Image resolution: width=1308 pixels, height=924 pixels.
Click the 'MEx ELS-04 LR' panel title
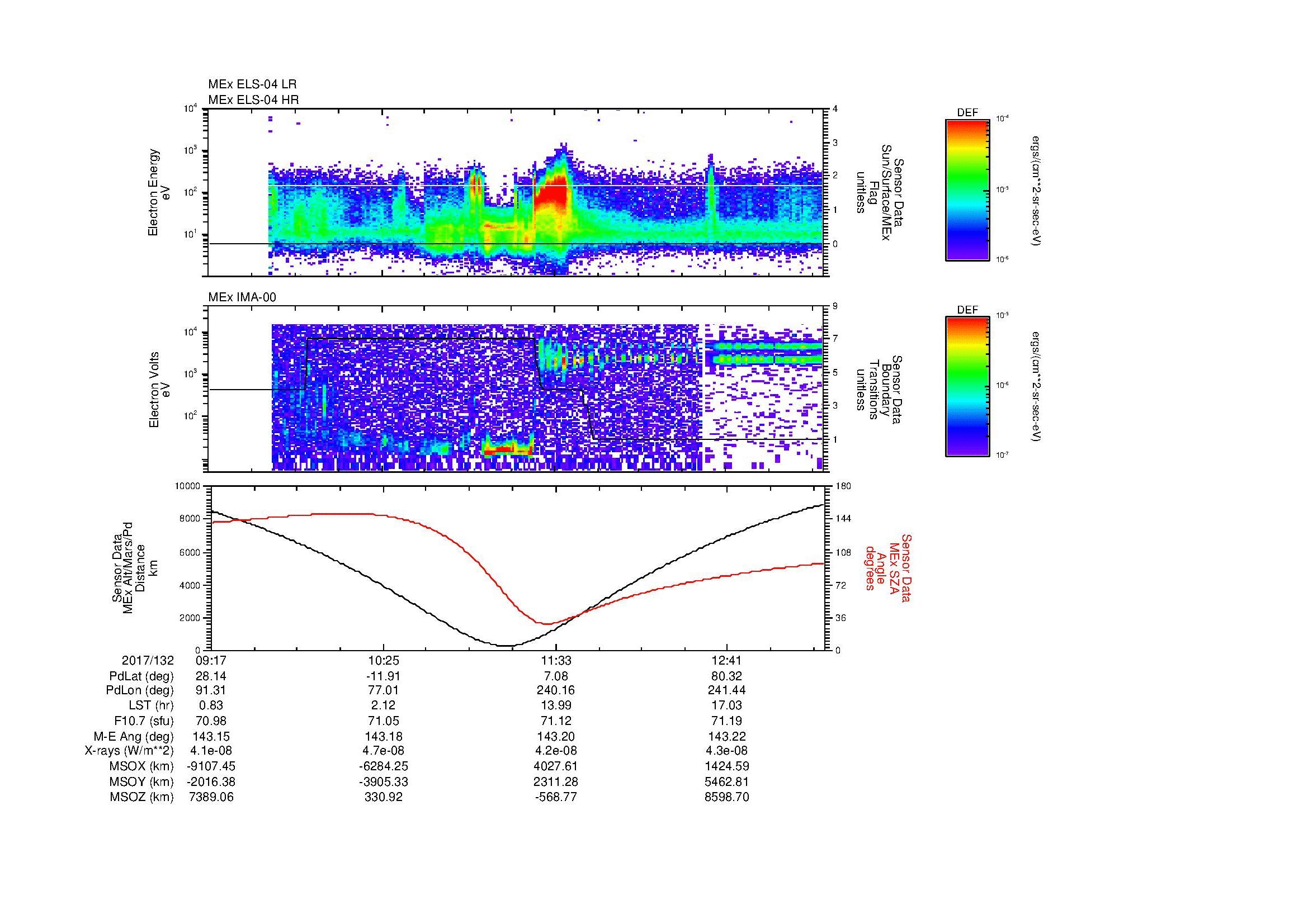click(x=252, y=84)
